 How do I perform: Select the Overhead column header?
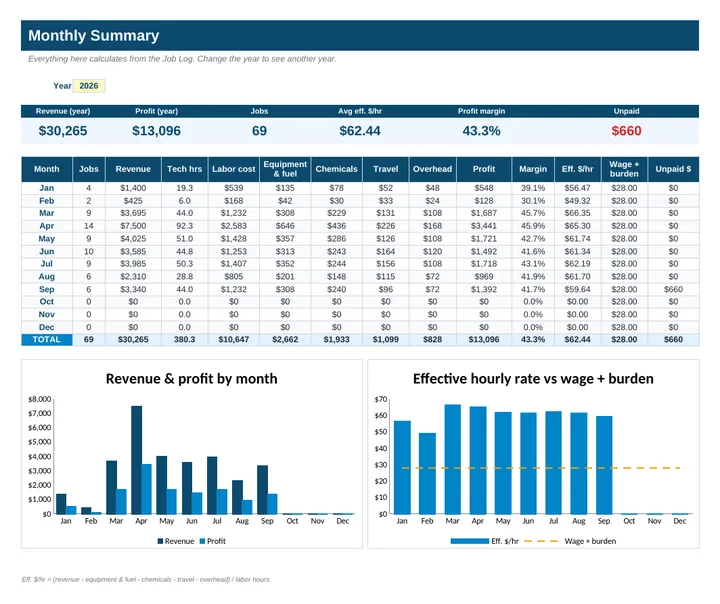(432, 169)
